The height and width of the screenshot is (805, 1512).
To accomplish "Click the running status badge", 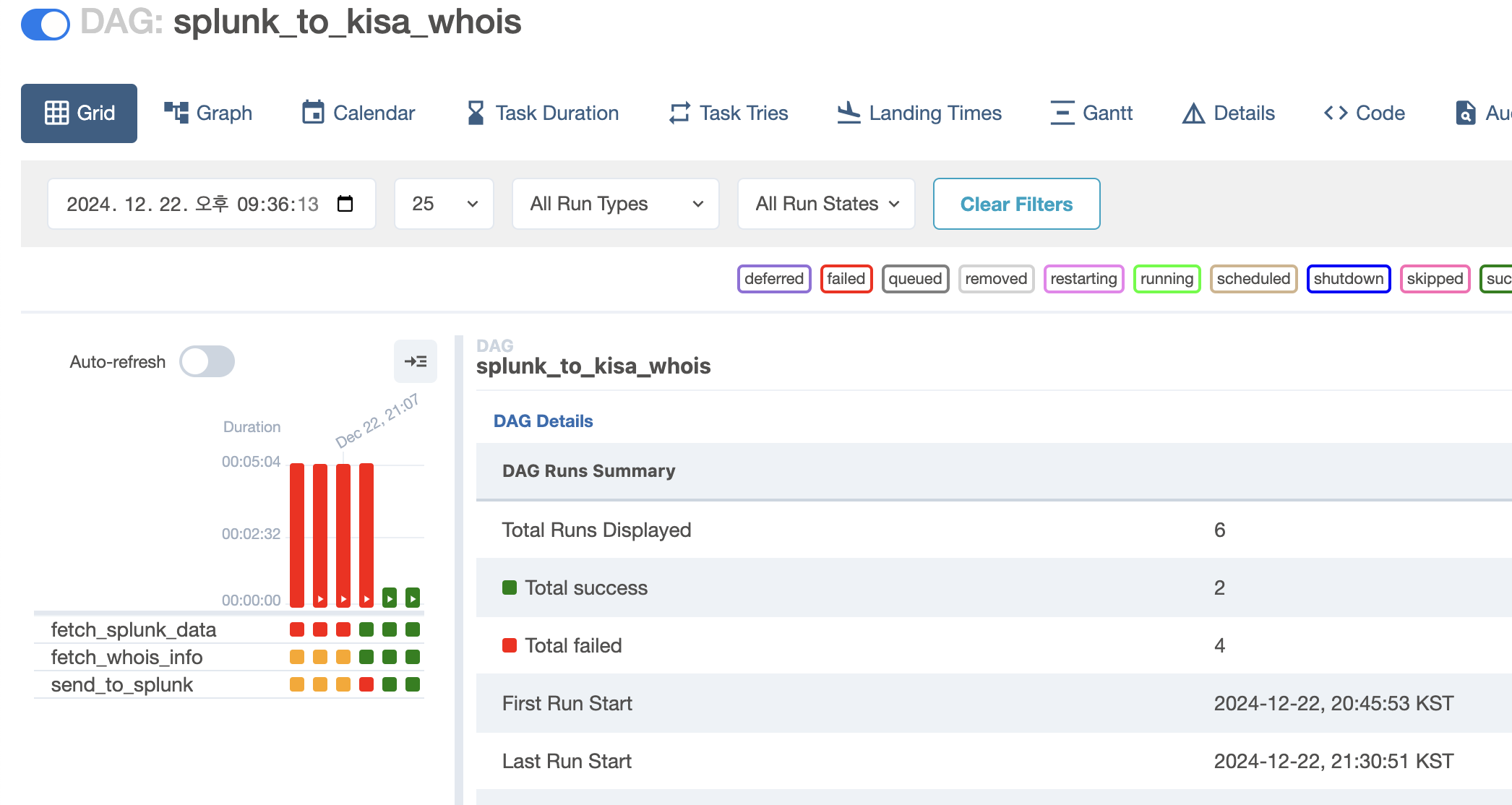I will 1167,279.
